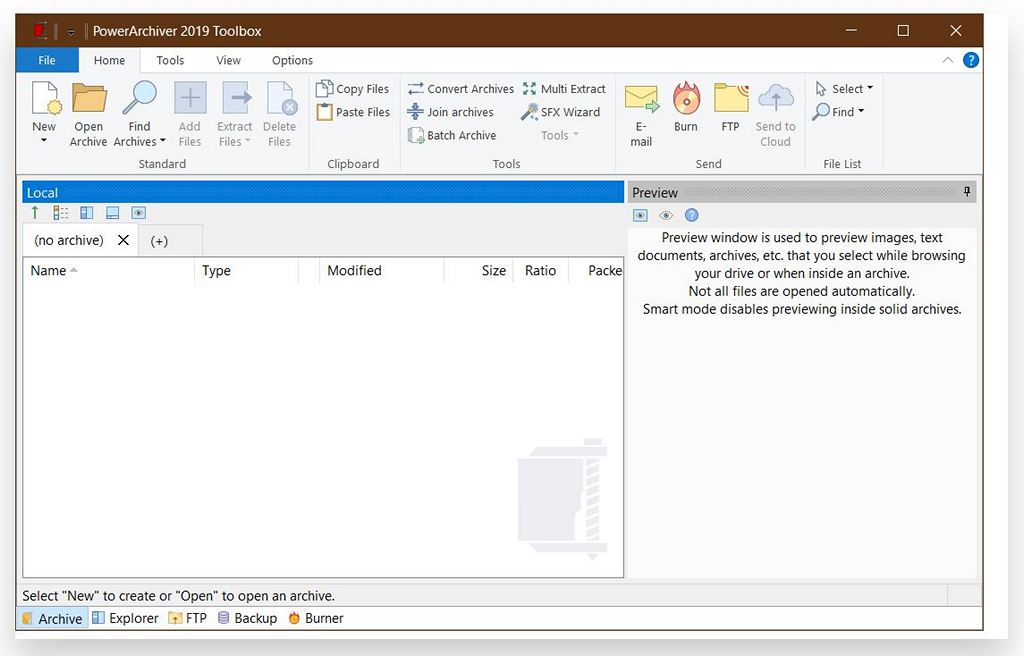Switch to the Tools ribbon tab
The image size is (1024, 656).
pos(170,60)
